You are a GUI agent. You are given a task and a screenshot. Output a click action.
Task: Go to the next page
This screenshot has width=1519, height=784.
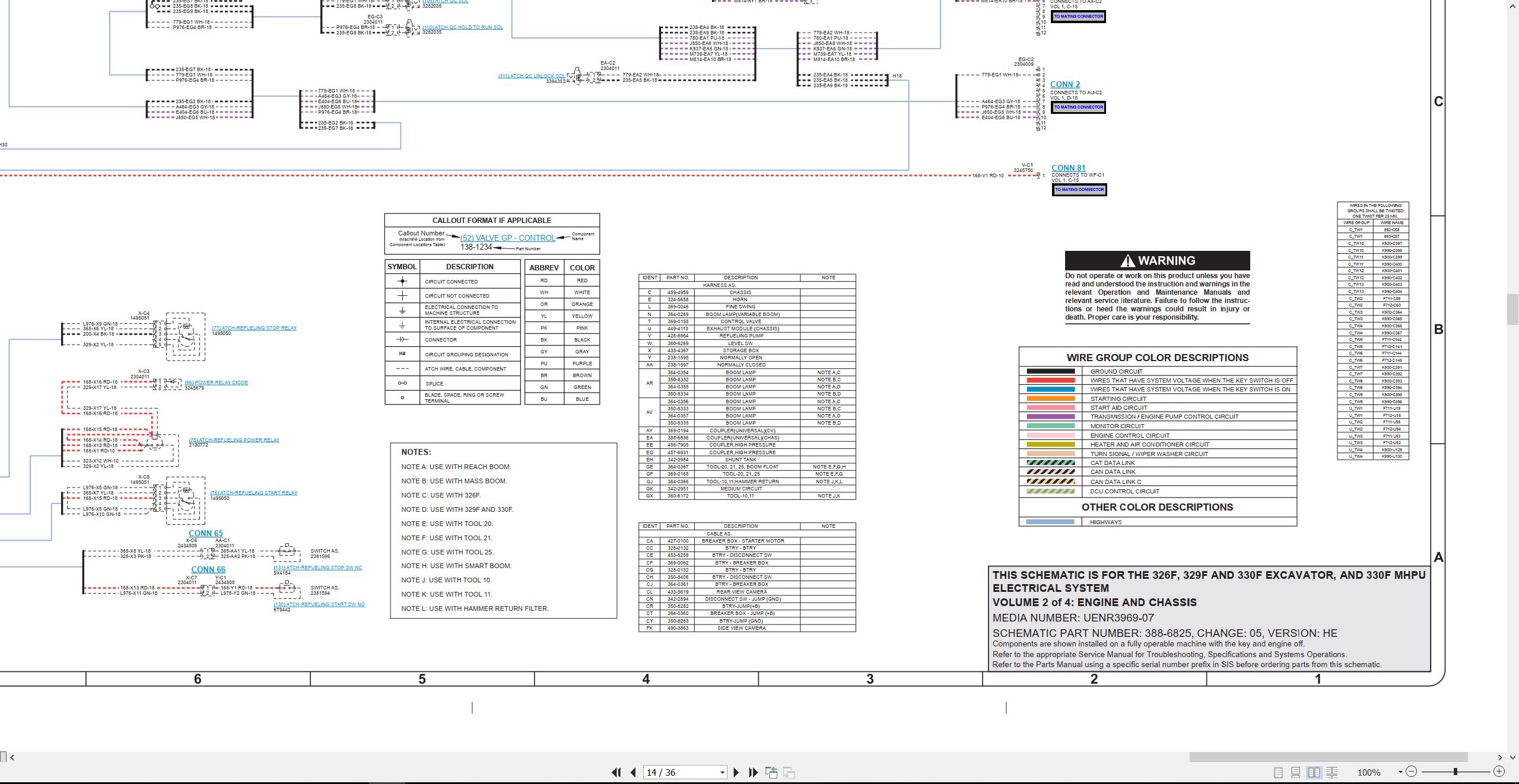click(x=736, y=772)
